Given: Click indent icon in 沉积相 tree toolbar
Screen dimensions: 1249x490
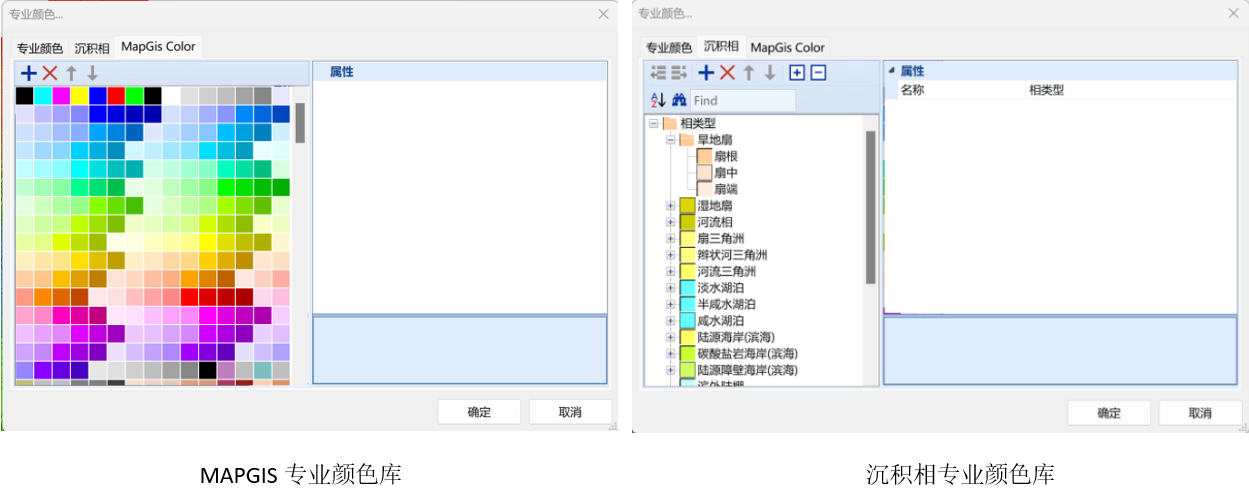Looking at the screenshot, I should click(679, 73).
